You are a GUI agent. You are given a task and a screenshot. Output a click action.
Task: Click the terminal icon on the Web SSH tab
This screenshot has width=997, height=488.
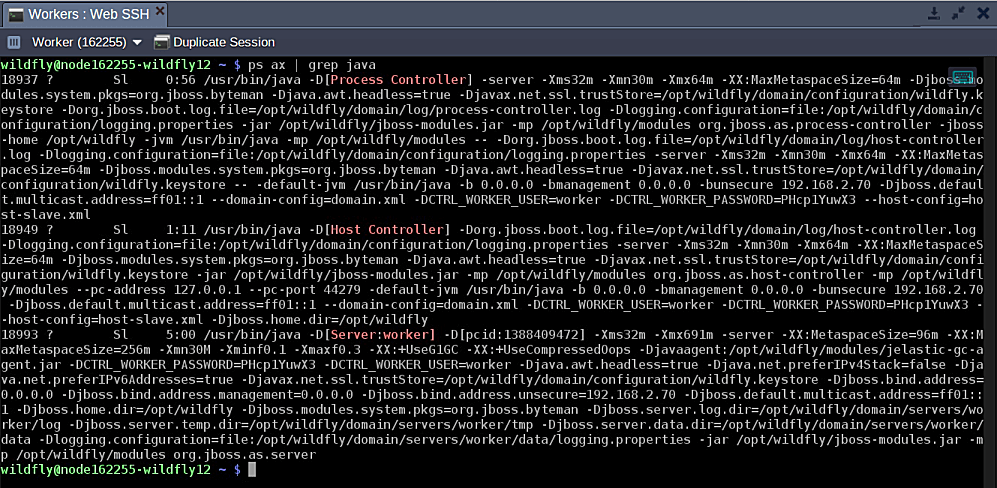(x=15, y=14)
